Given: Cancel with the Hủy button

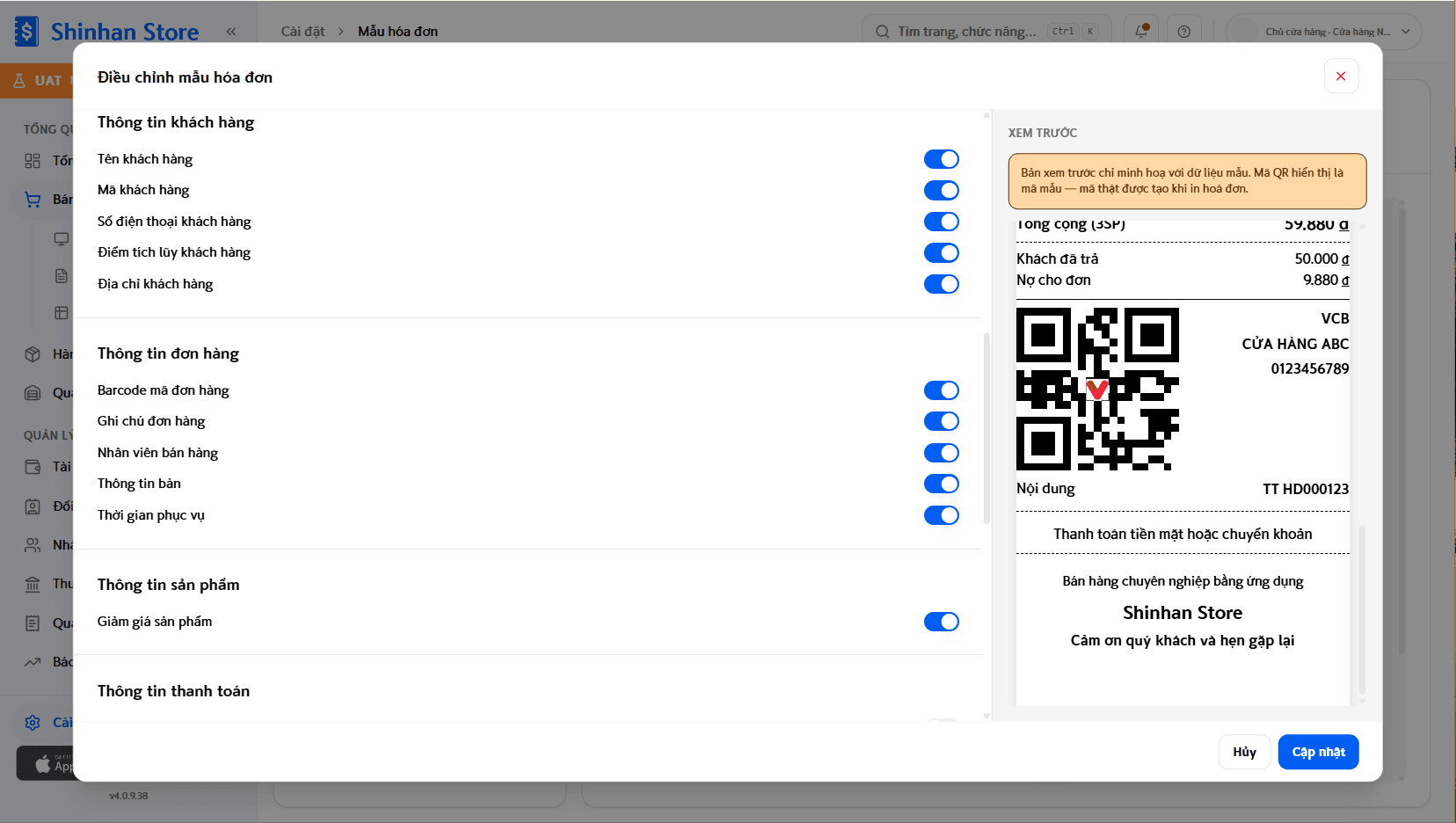Looking at the screenshot, I should pyautogui.click(x=1244, y=752).
